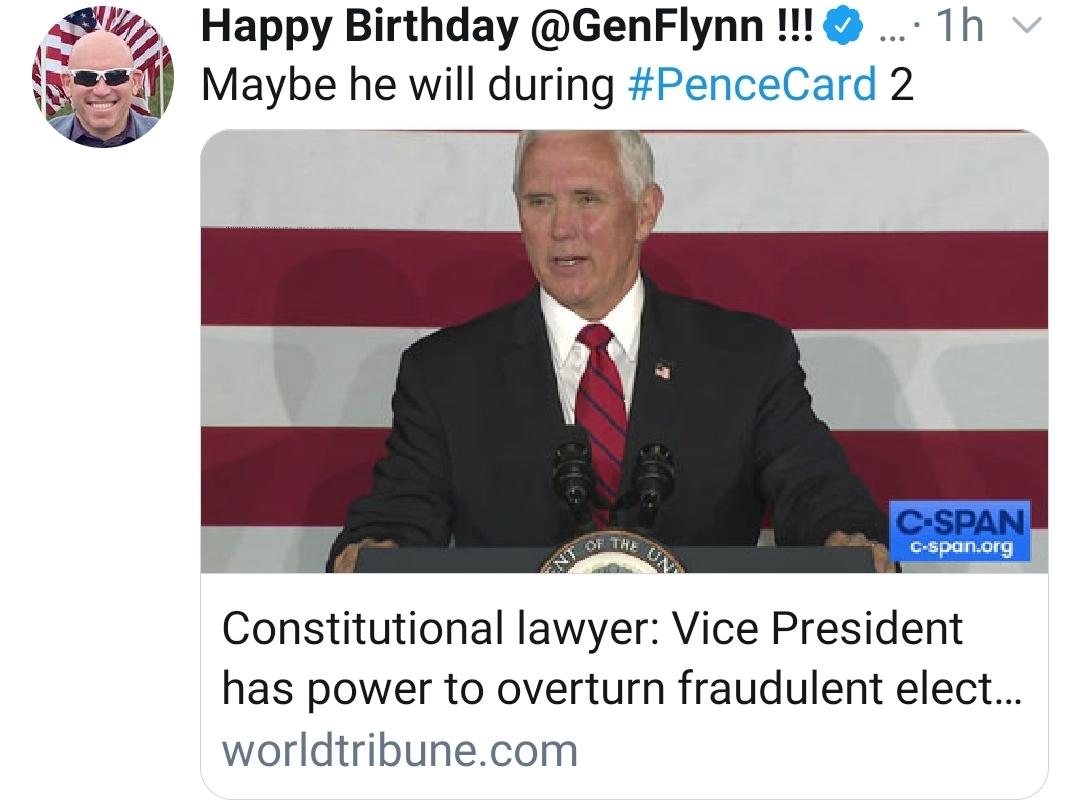Open the #PenceCard hashtag
The height and width of the screenshot is (801, 1080).
tap(752, 86)
